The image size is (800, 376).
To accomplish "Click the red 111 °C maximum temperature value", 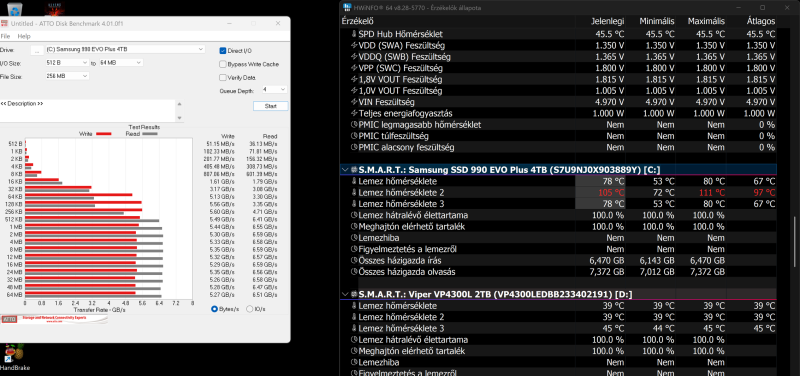I will [x=712, y=193].
